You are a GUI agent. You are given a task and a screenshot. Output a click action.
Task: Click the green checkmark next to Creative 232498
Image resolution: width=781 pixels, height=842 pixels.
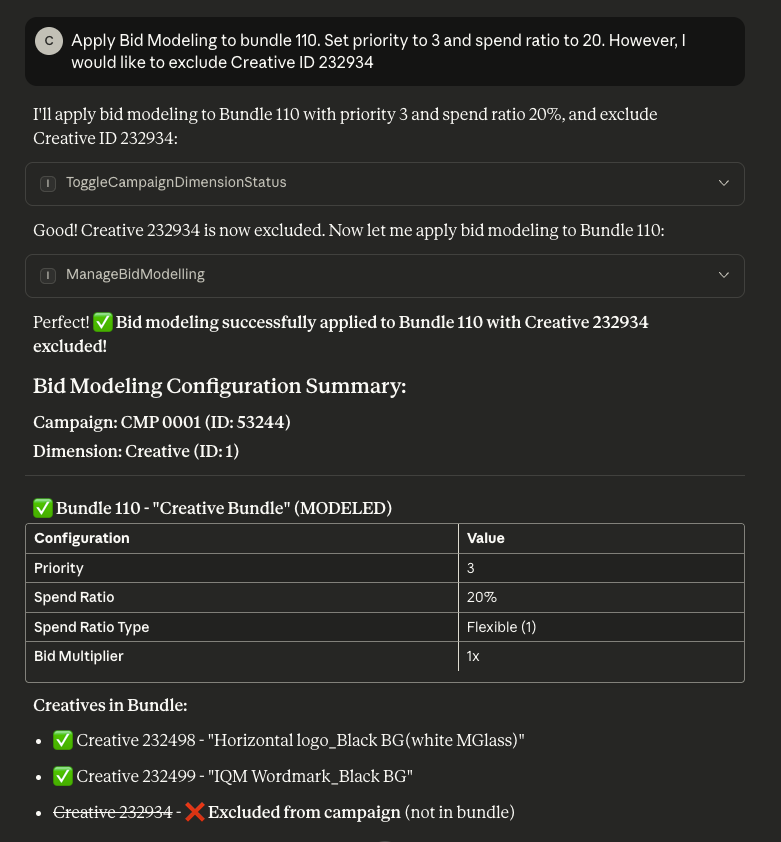pyautogui.click(x=63, y=740)
